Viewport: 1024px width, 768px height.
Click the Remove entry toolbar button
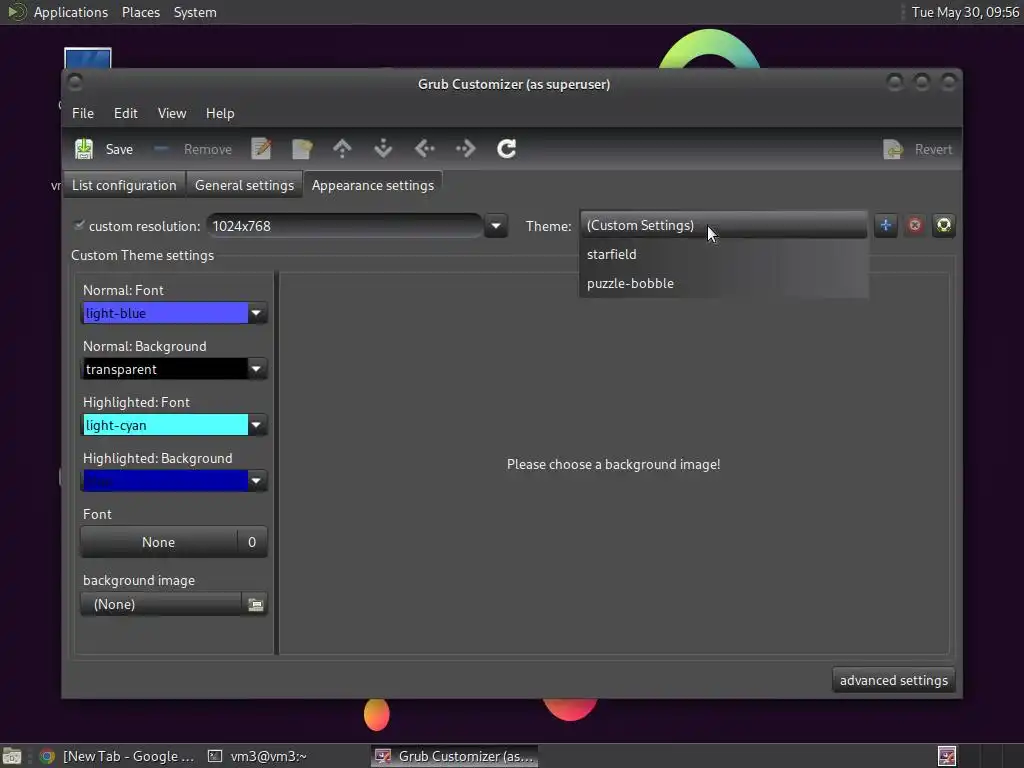(193, 149)
